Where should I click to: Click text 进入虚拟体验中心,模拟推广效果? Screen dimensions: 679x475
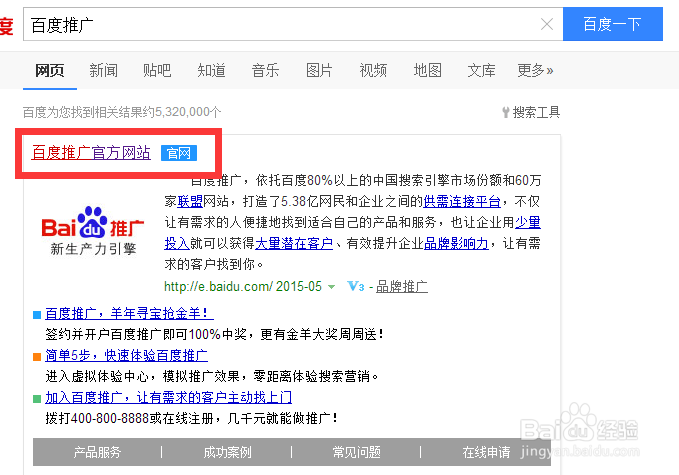click(x=142, y=376)
